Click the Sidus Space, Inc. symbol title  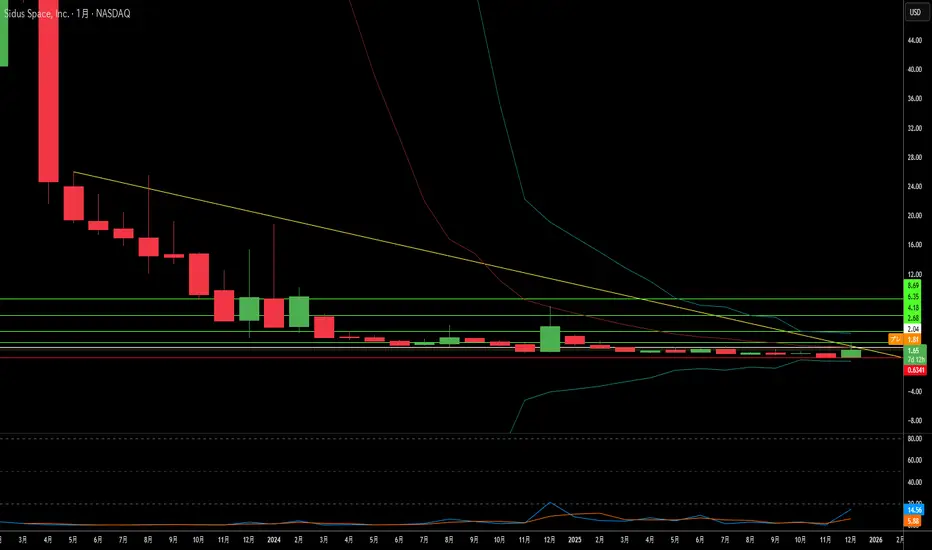[36, 13]
